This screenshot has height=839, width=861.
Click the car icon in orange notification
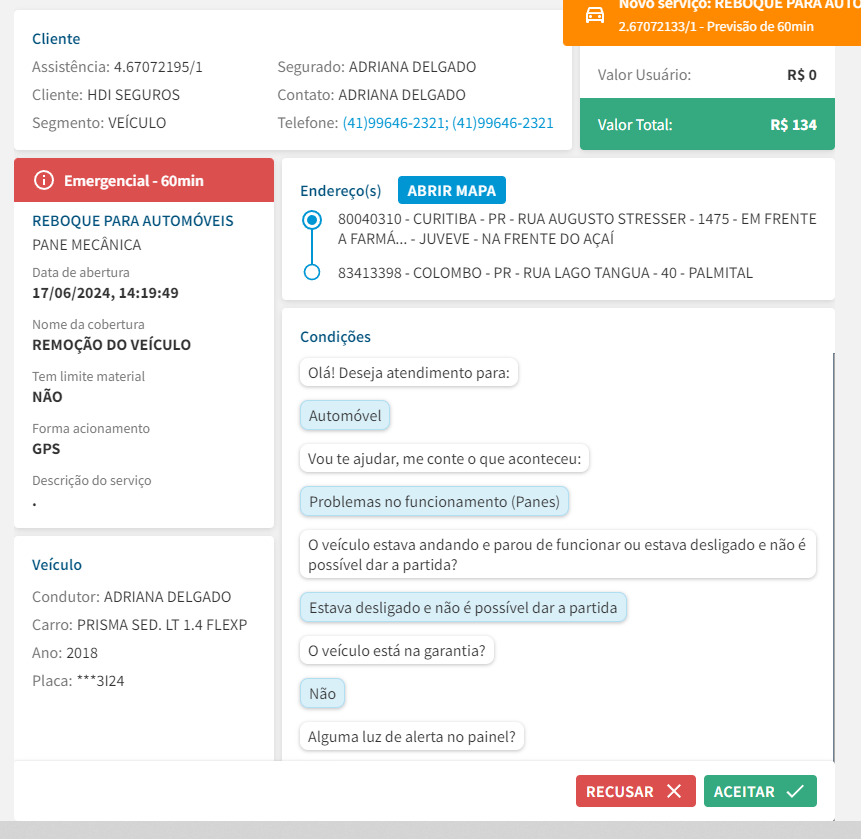(595, 15)
